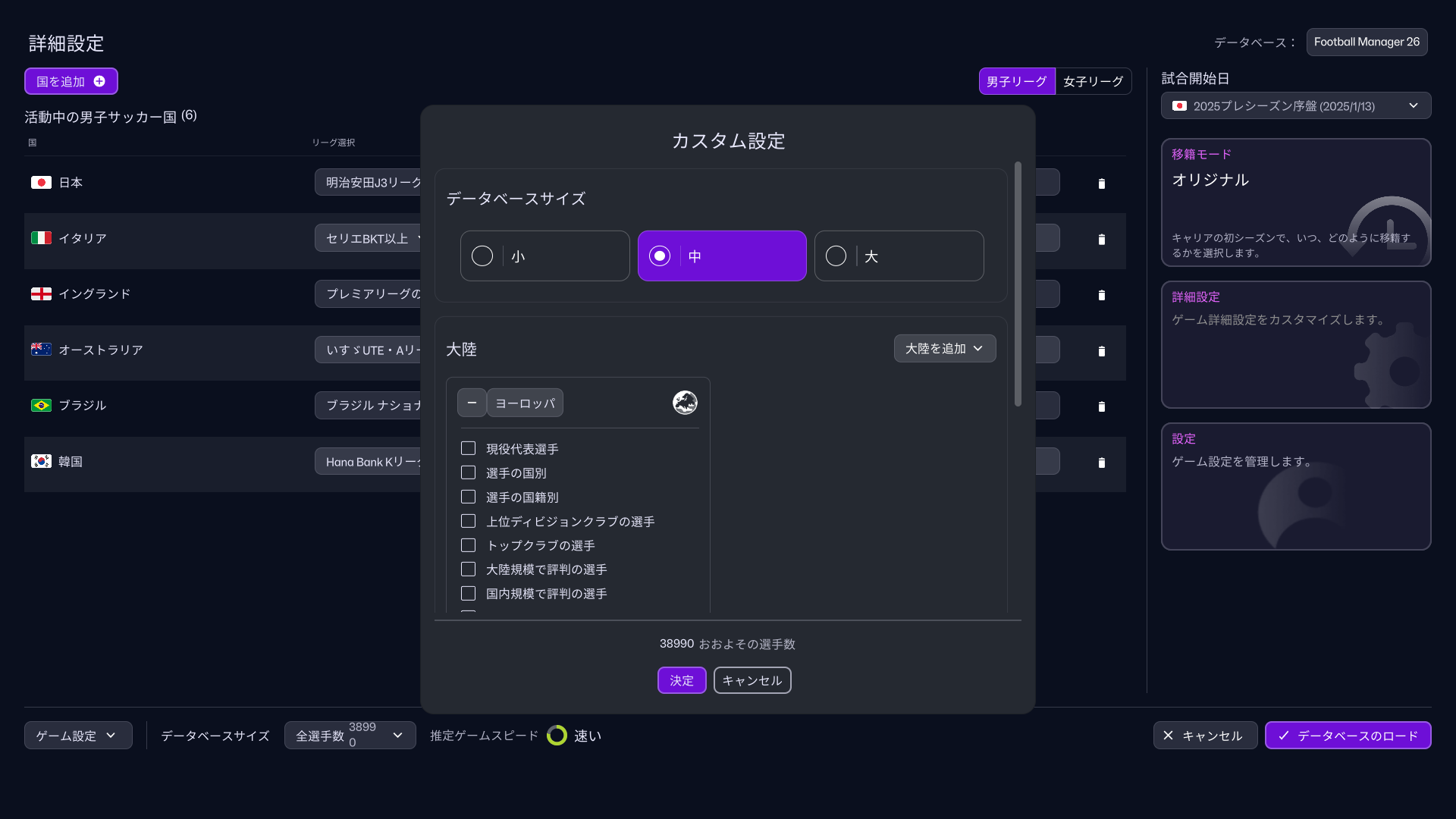
Task: Click the カスタム設定 dialog scrollbar
Action: 1018,284
